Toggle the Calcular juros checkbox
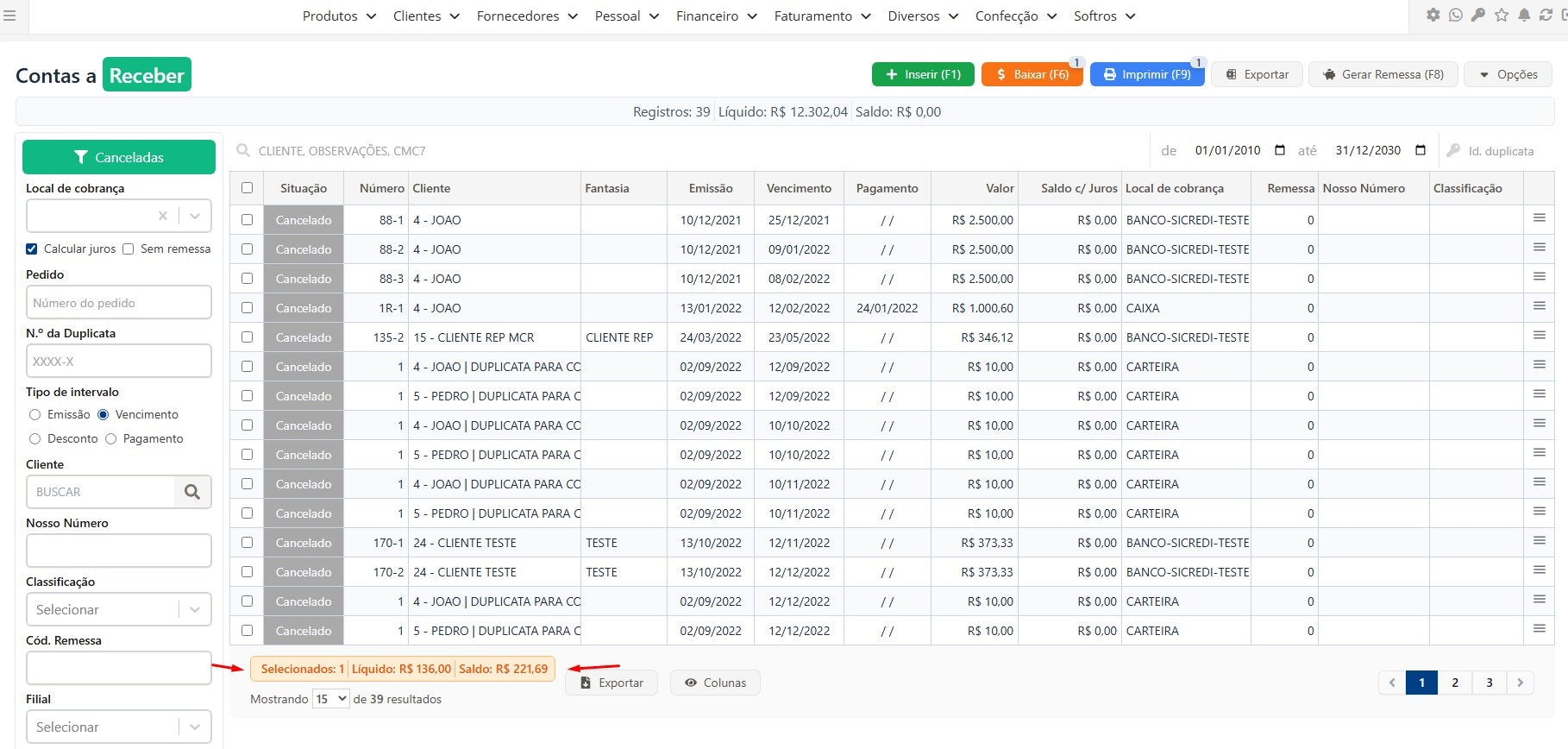Image resolution: width=1568 pixels, height=749 pixels. [32, 249]
